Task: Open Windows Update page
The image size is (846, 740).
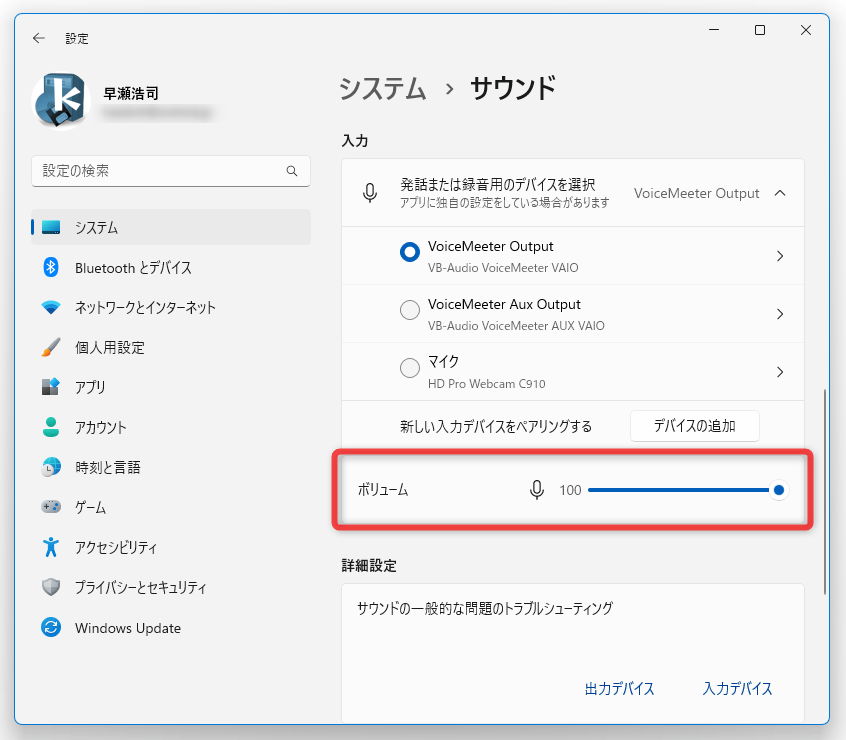Action: click(170, 628)
